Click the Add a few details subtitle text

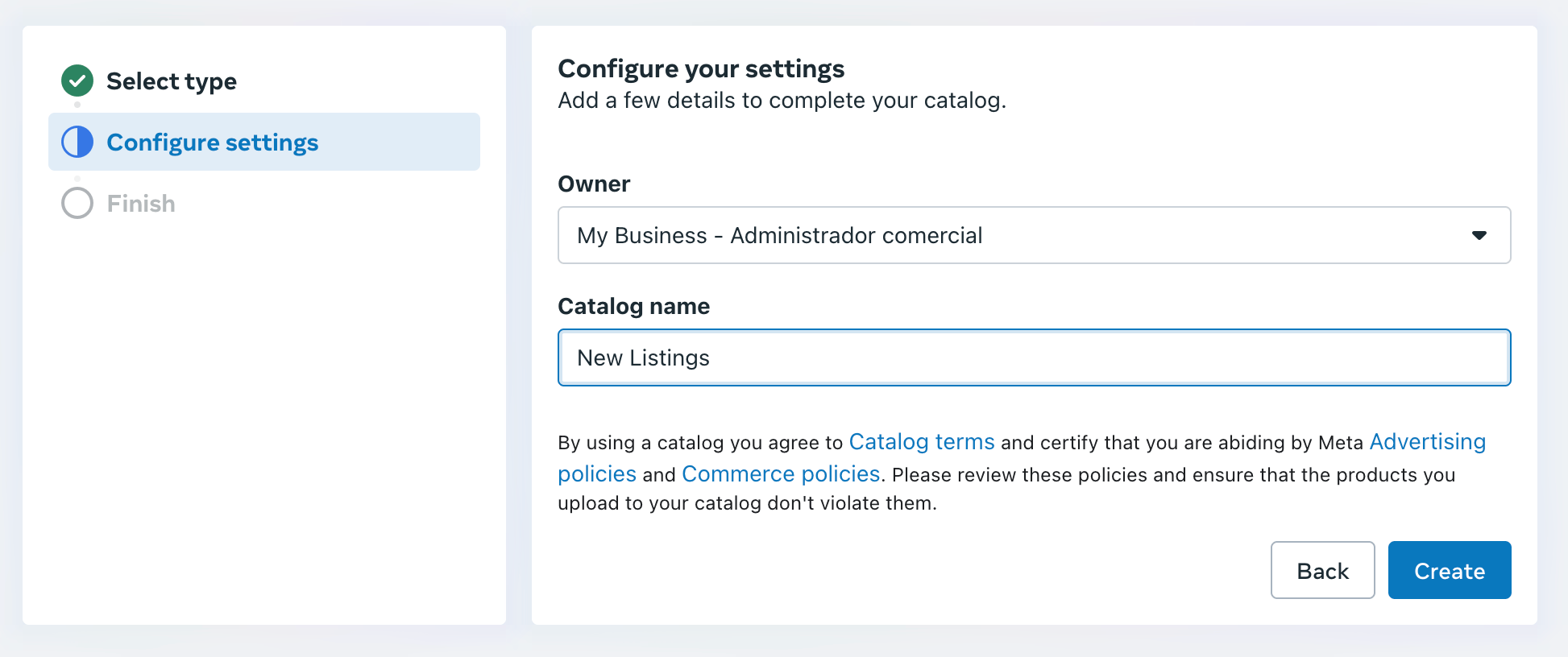782,101
